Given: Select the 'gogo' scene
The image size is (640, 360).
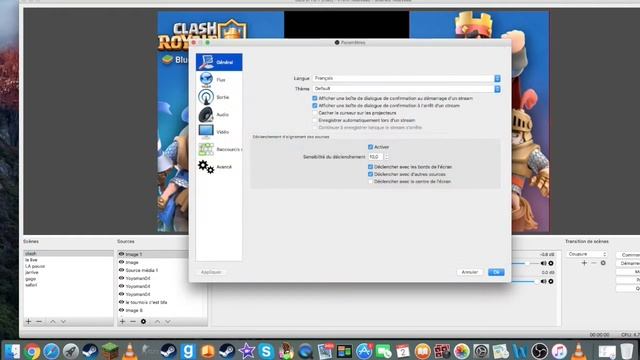Looking at the screenshot, I should pyautogui.click(x=68, y=279).
